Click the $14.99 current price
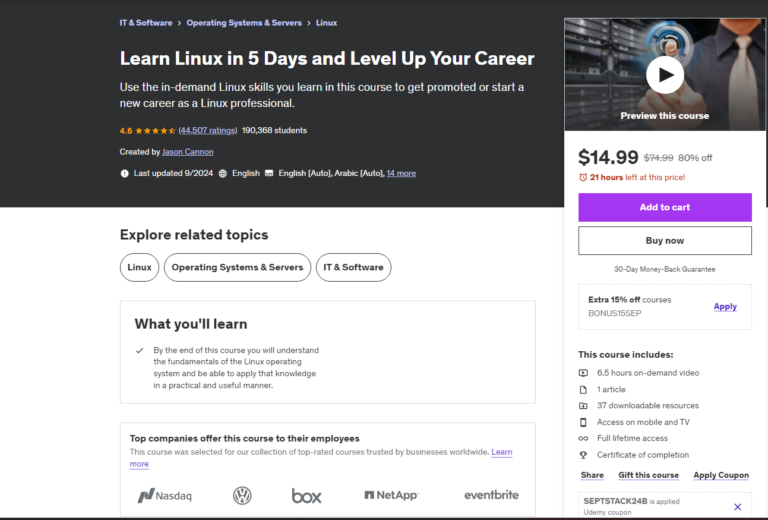The height and width of the screenshot is (520, 768). [608, 157]
